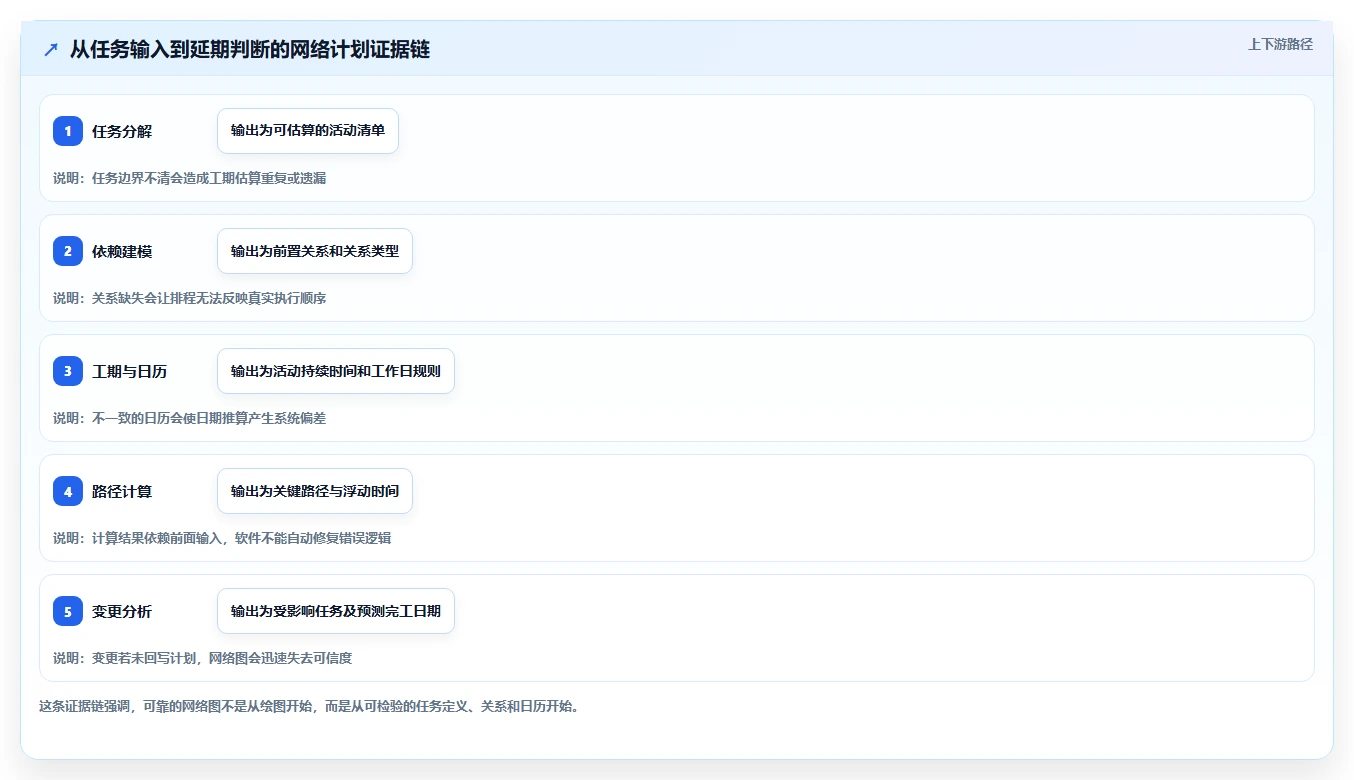Select the 变更分析 step title
The width and height of the screenshot is (1354, 780).
pos(122,611)
